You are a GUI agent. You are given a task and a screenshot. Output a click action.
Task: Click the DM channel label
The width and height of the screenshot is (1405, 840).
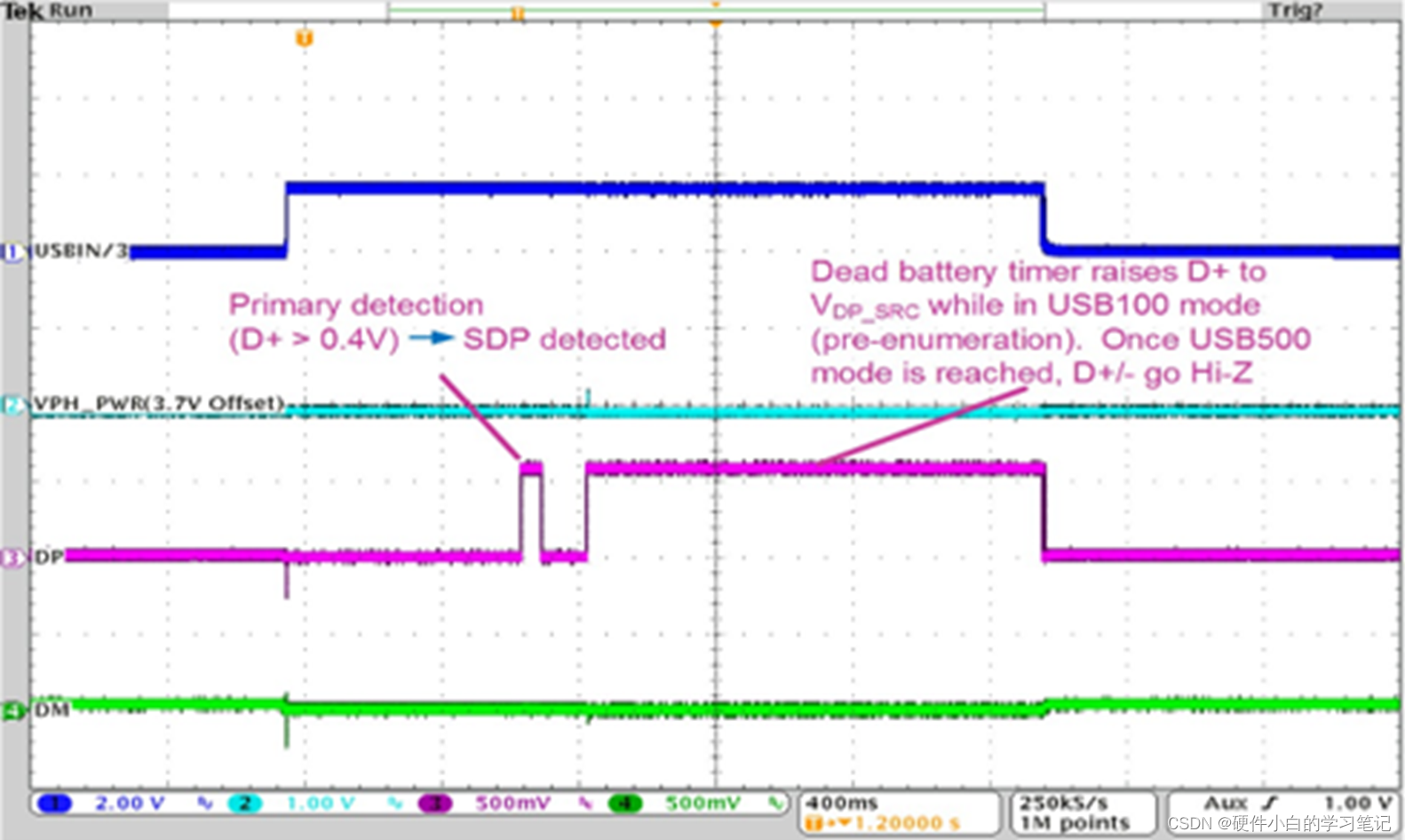click(52, 710)
